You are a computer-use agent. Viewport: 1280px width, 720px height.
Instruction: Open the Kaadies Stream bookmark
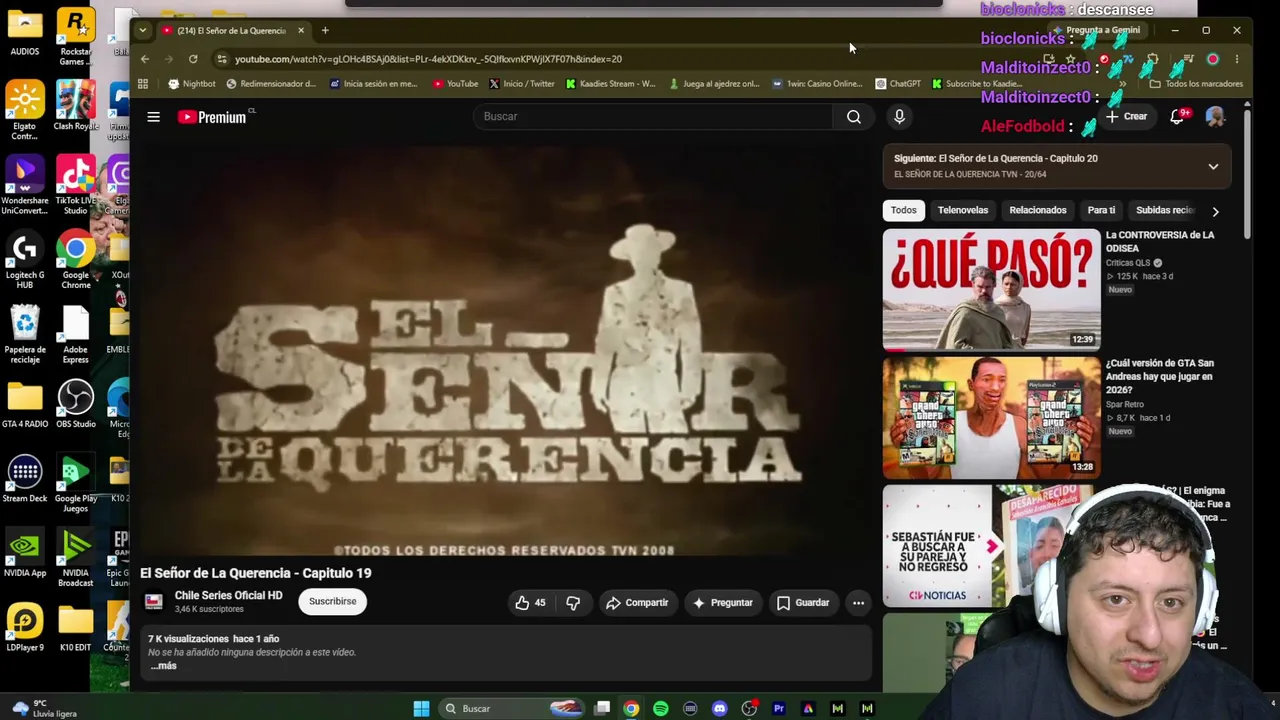click(x=610, y=84)
